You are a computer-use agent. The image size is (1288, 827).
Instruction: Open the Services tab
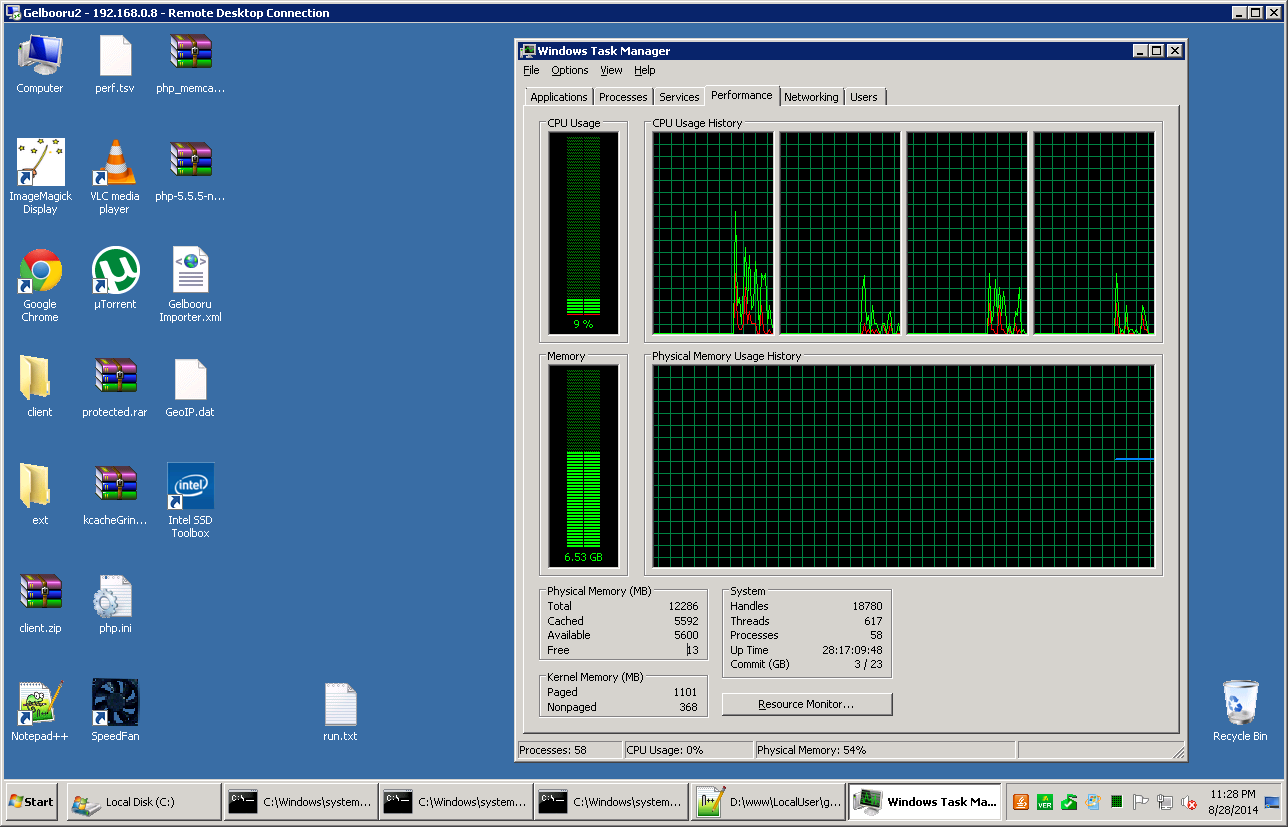click(x=679, y=97)
